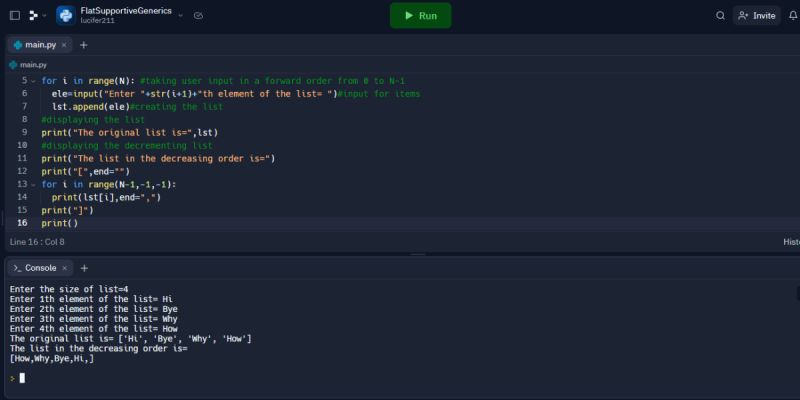Click the ele=input code line

point(236,94)
